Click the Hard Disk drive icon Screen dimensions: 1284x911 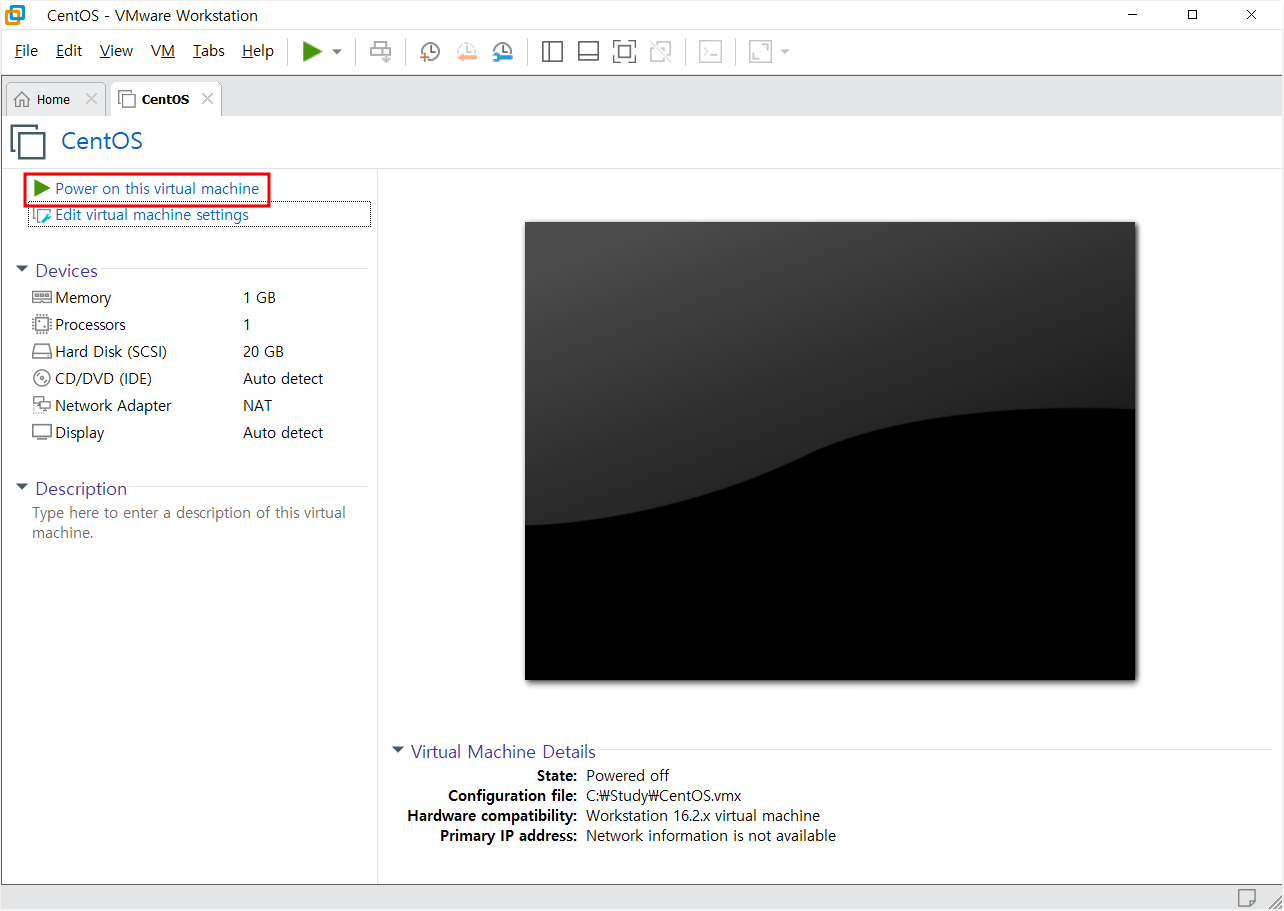41,352
